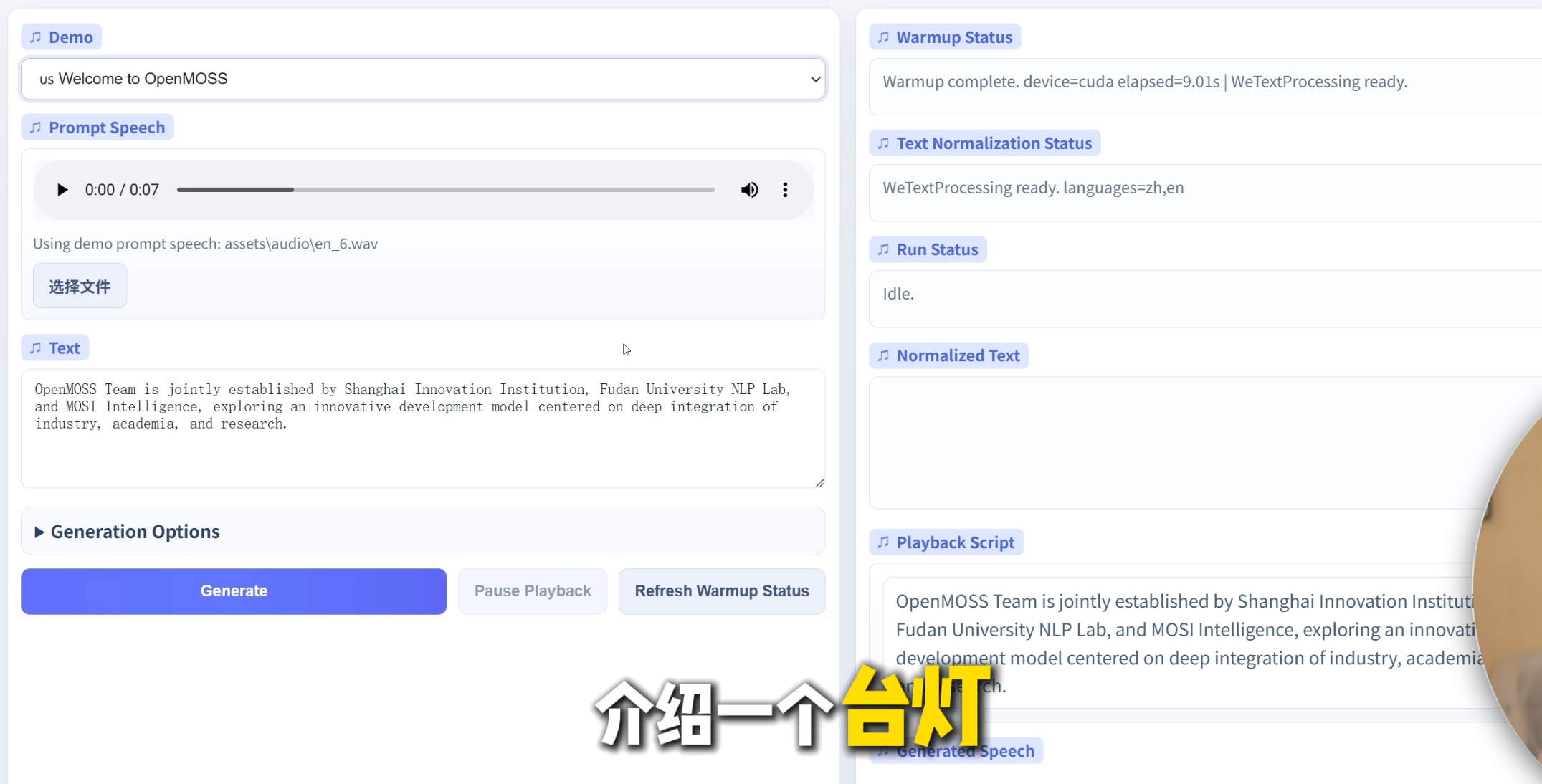Seek in the prompt speech progress bar
Image resolution: width=1542 pixels, height=784 pixels.
[x=445, y=190]
